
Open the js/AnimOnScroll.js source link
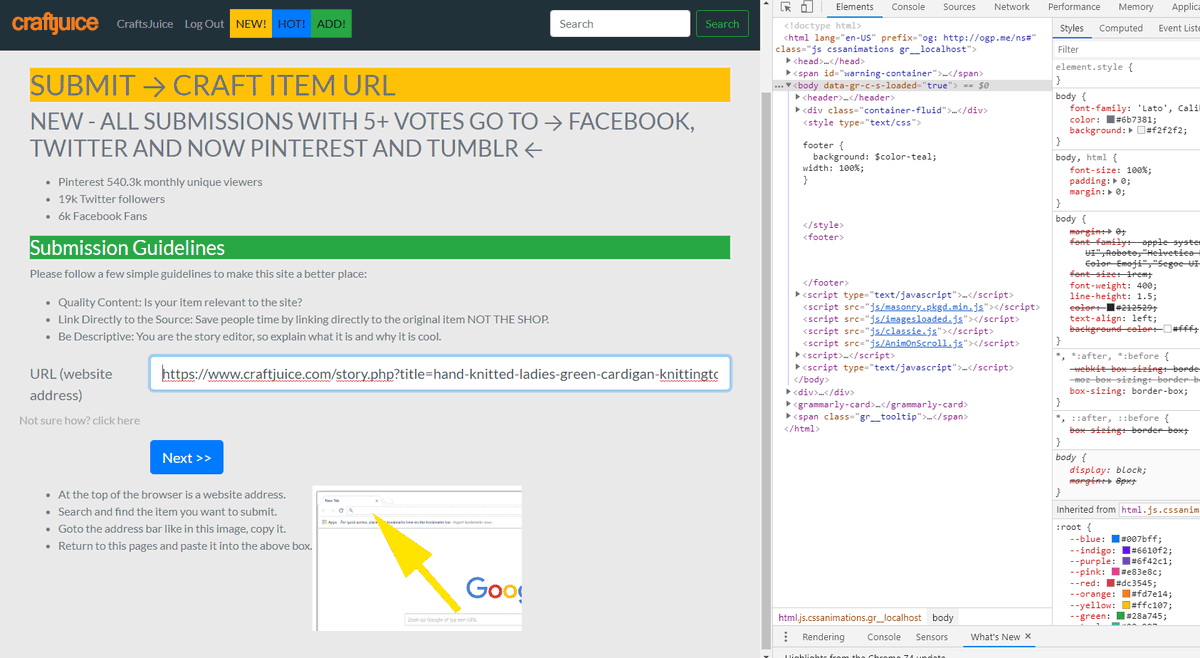click(x=917, y=343)
